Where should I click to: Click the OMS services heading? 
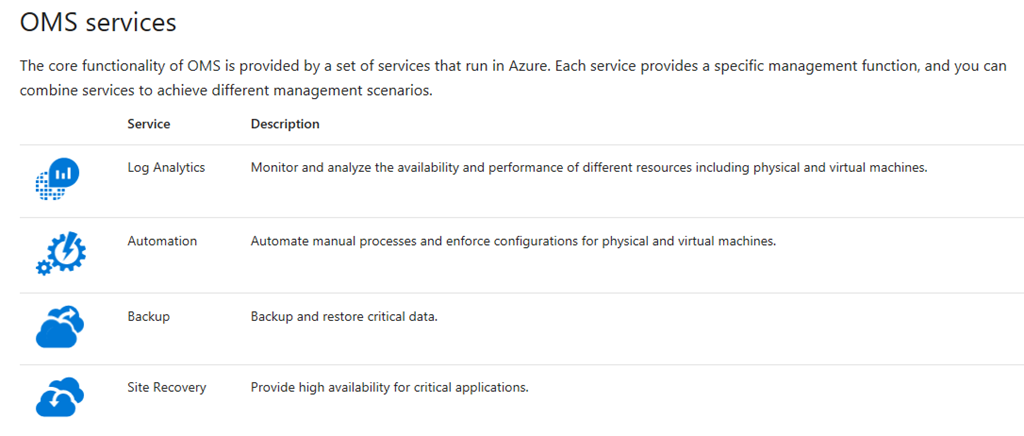pos(98,20)
